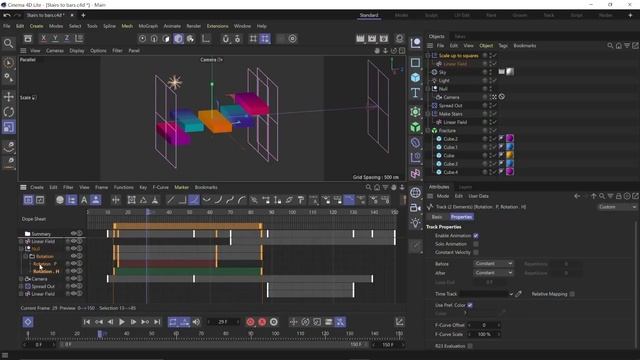Viewport: 640px width, 360px height.
Task: Open the Custom mode dropdown in Attributes
Action: coord(617,207)
